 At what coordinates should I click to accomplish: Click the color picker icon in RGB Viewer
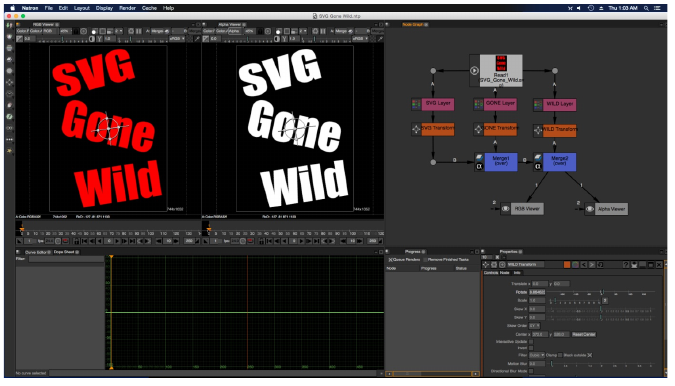point(197,38)
